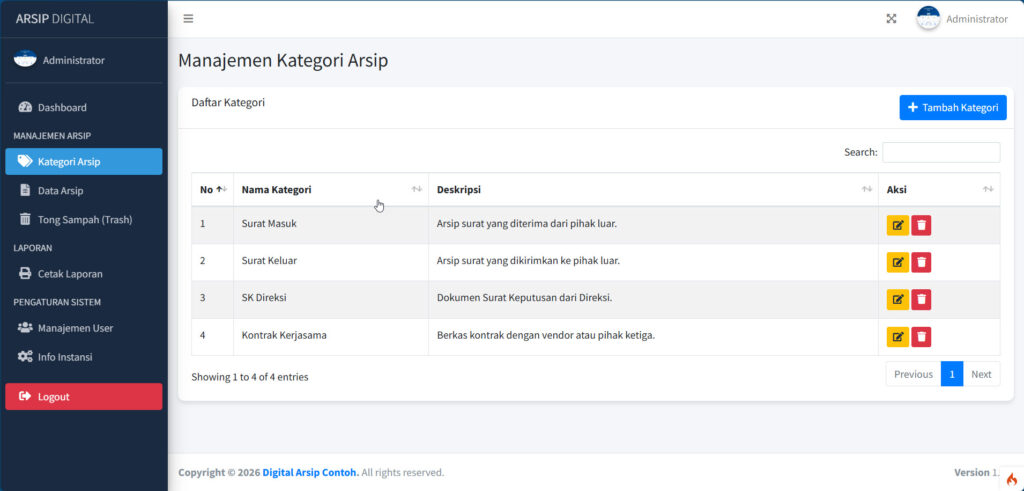Open Digital Arsip Contoh footer link
This screenshot has width=1024, height=491.
click(310, 472)
